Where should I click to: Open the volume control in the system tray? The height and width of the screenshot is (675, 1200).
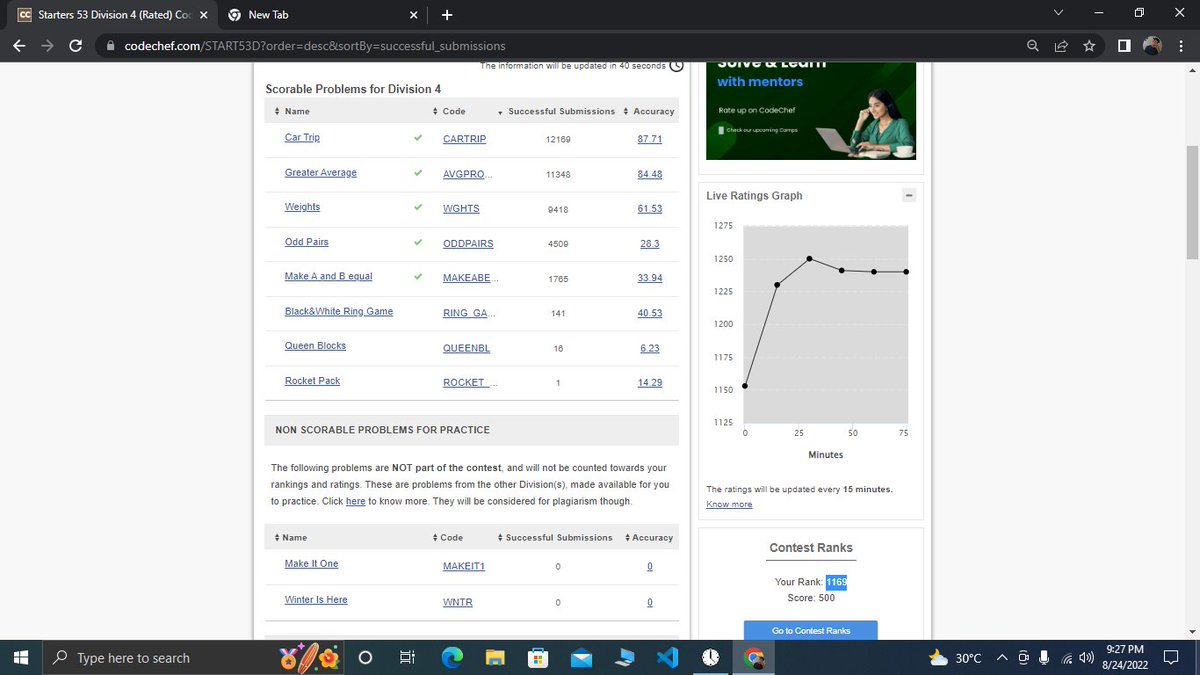click(x=1086, y=657)
